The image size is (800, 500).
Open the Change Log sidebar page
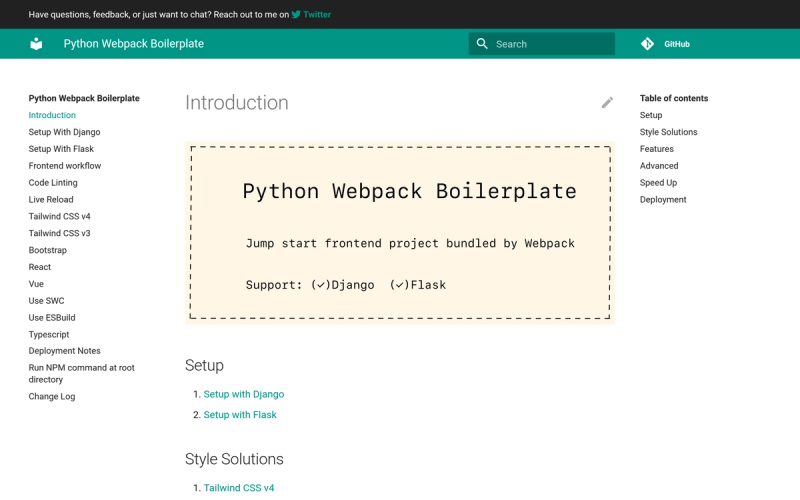[x=52, y=397]
